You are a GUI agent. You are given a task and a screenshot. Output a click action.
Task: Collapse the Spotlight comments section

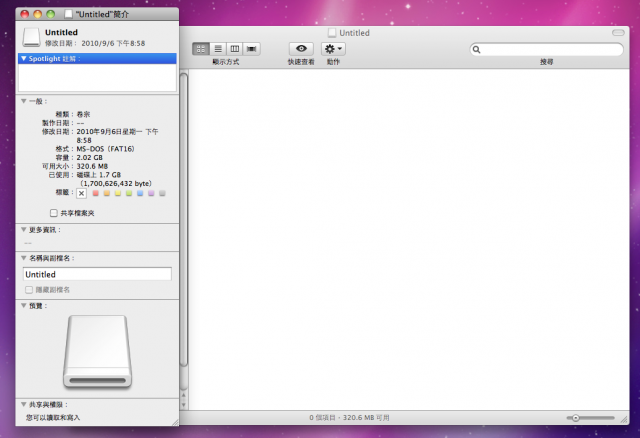(24, 59)
